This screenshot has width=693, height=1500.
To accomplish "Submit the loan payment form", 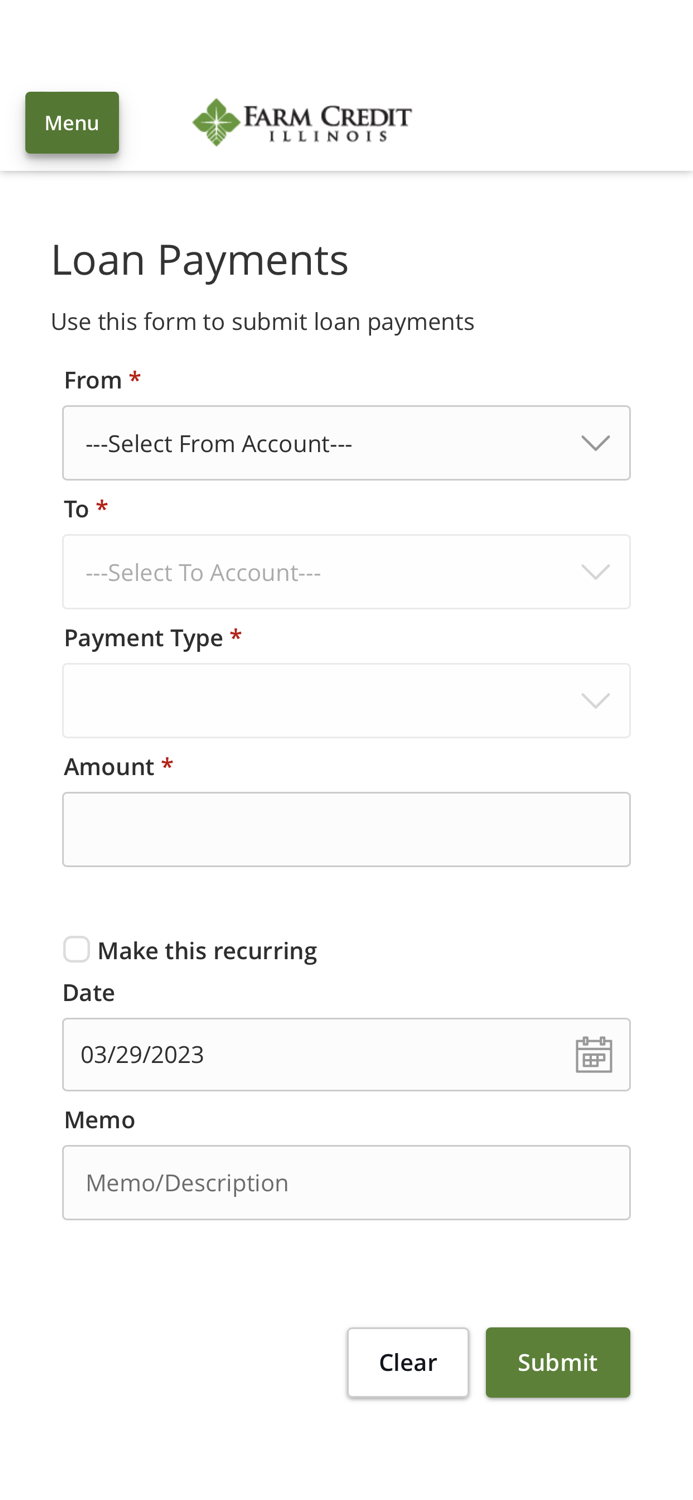I will [557, 1362].
